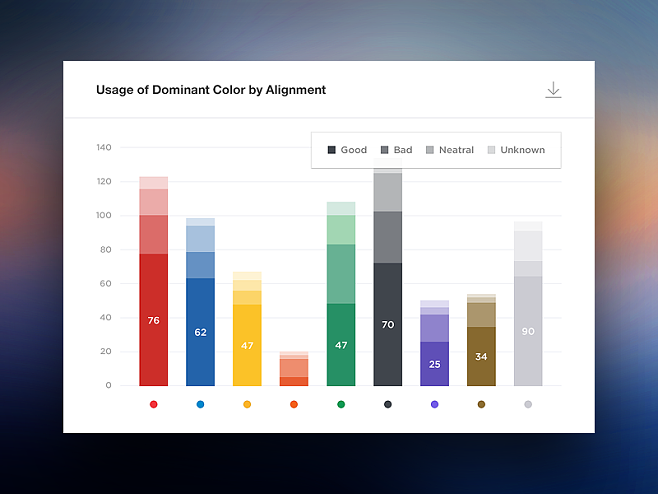
Task: Click the 60 y-axis label
Action: click(x=105, y=283)
